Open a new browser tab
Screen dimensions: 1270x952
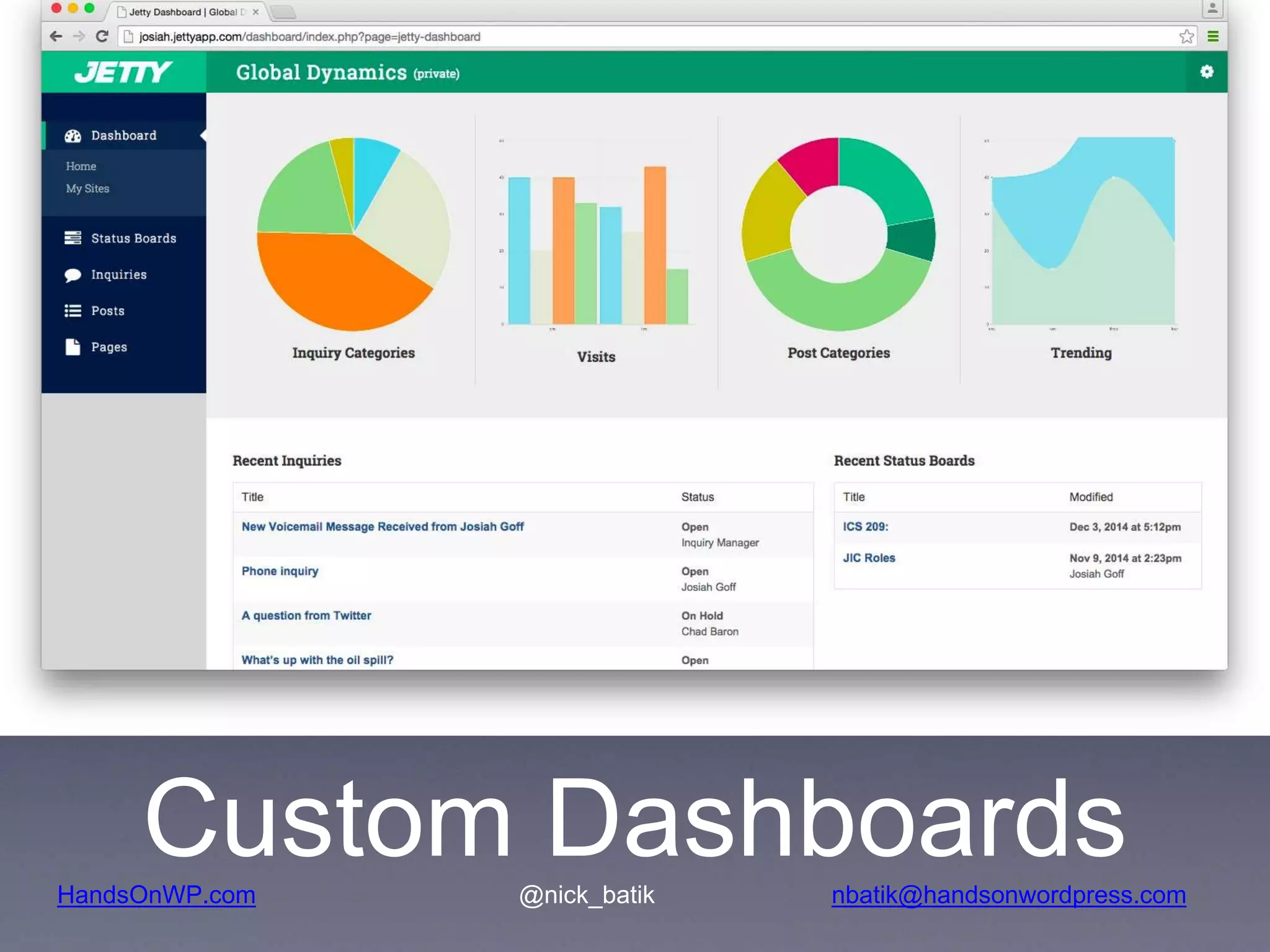pyautogui.click(x=283, y=12)
